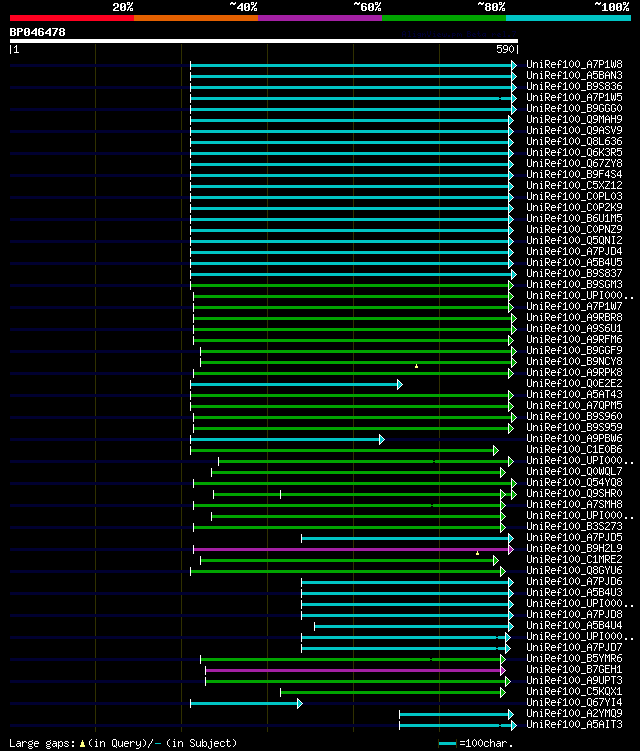Pick the UniRef100_C0P2K9 label

pyautogui.click(x=574, y=207)
